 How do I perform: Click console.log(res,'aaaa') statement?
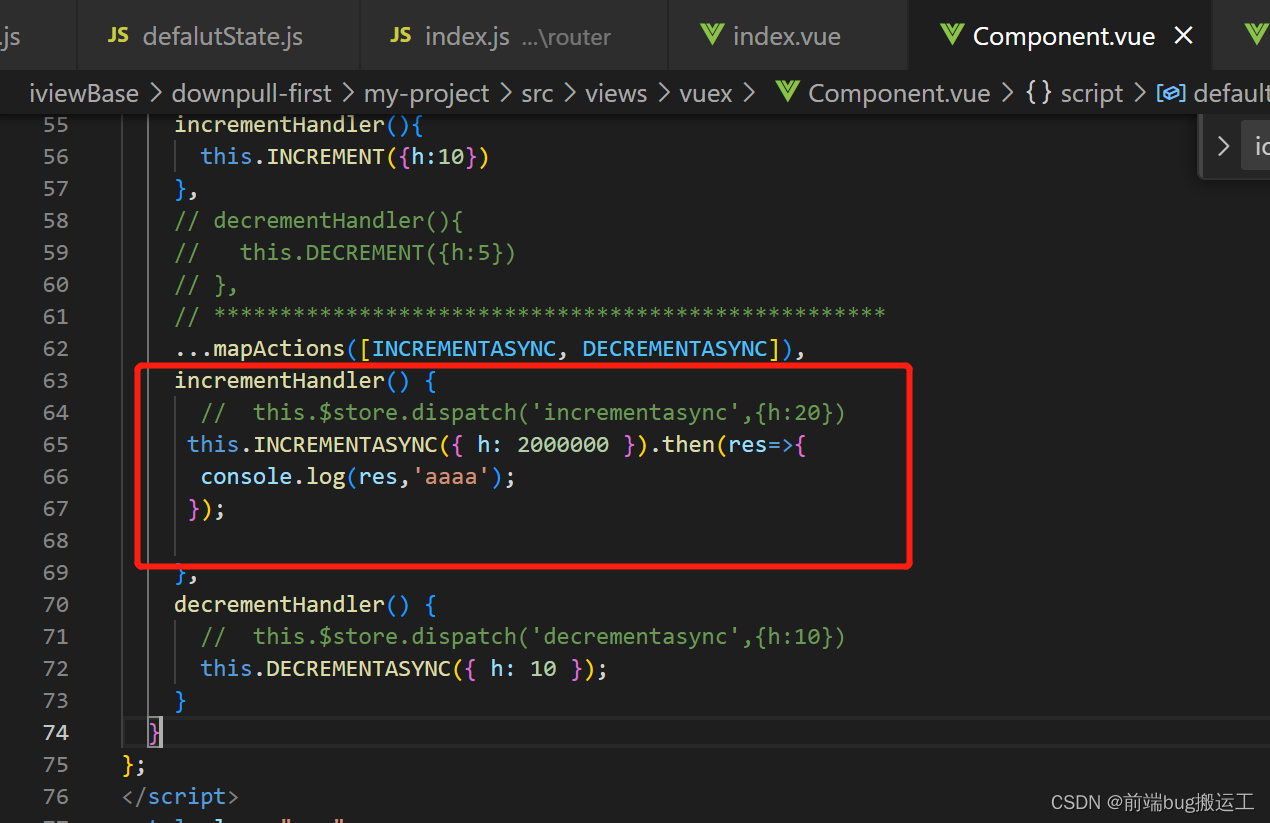pos(358,477)
